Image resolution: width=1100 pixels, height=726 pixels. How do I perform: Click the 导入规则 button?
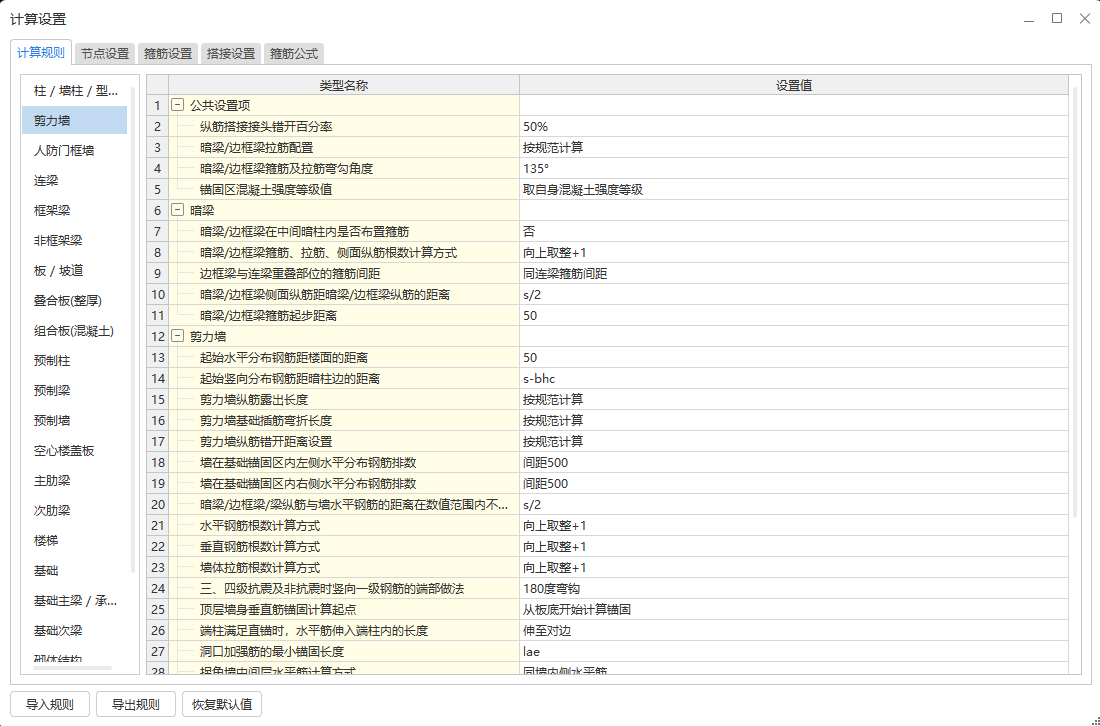49,703
